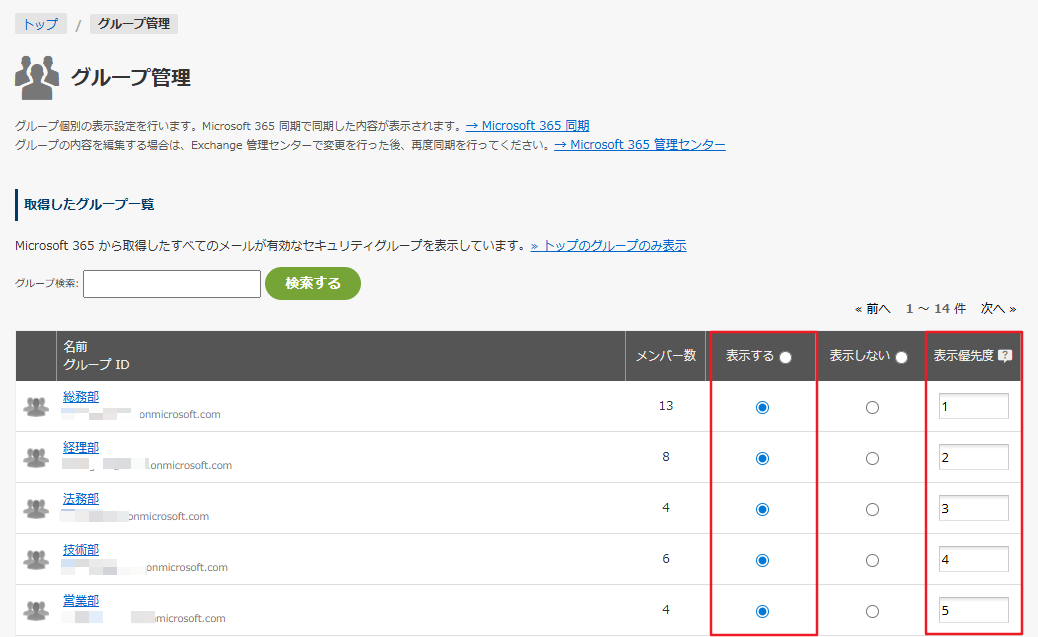The width and height of the screenshot is (1038, 637).
Task: Click the メンバー数 column header
Action: [x=665, y=356]
